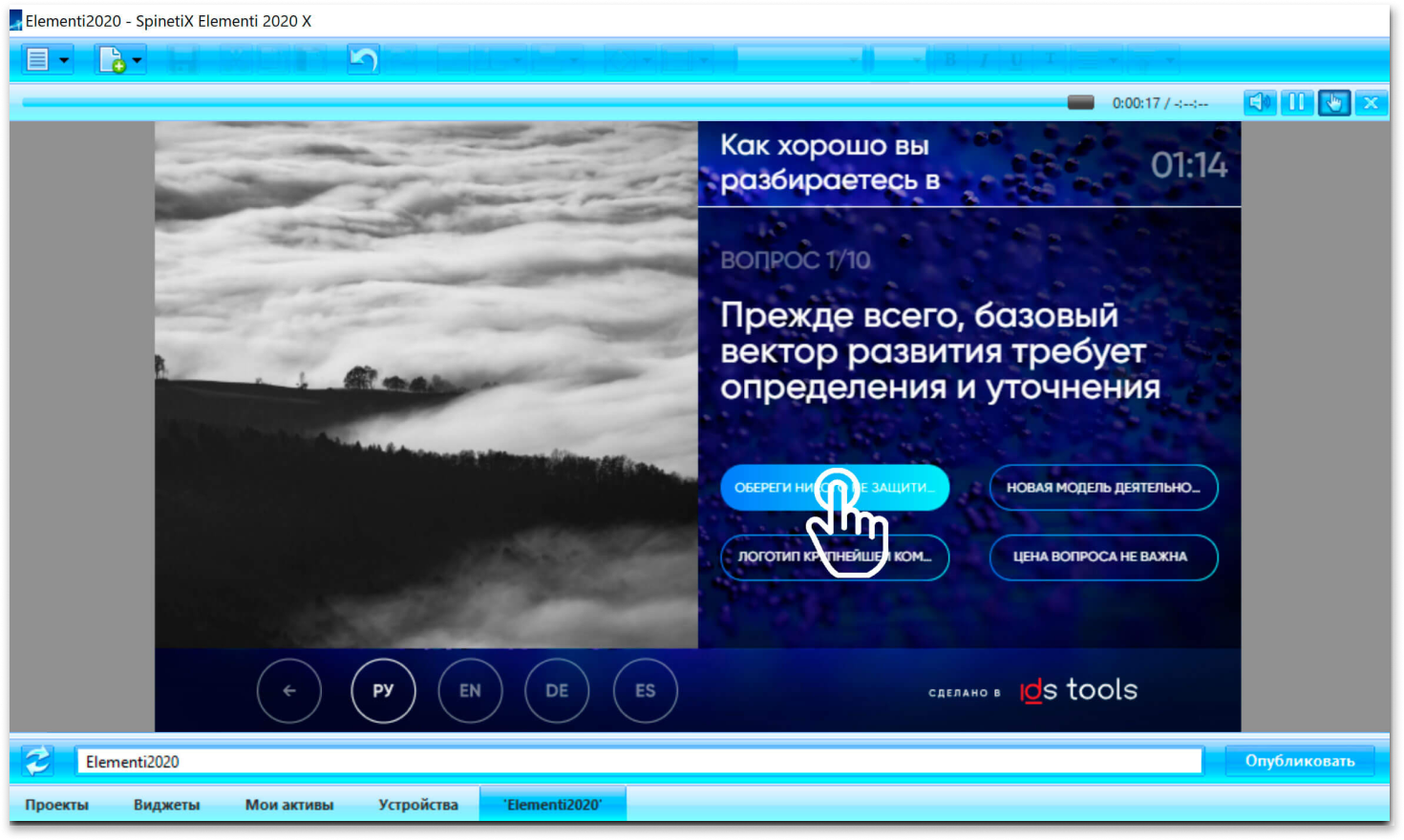Select the РУ language option
The image size is (1404, 840).
pos(383,690)
